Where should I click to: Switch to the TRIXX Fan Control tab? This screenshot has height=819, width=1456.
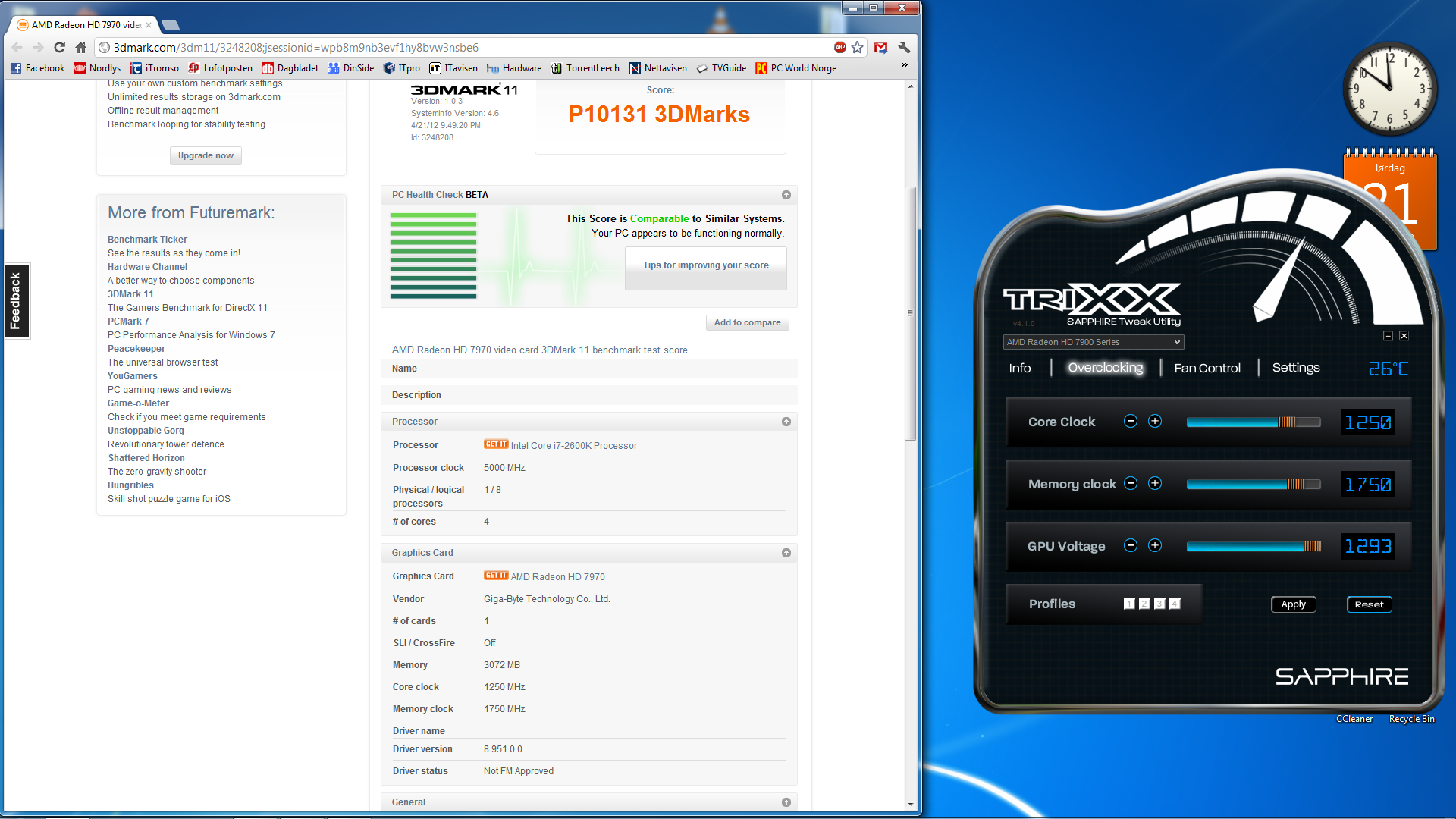tap(1207, 368)
